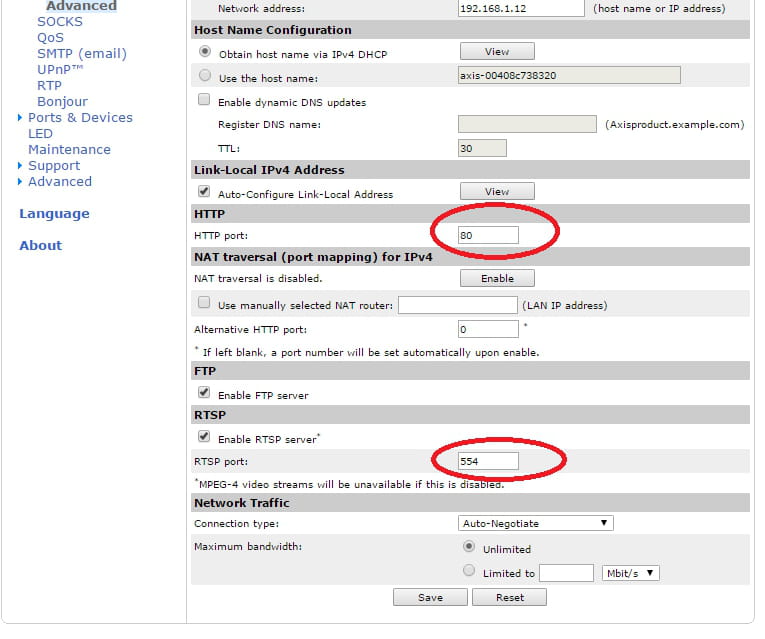
Task: Click the top Advanced heading link
Action: click(81, 5)
